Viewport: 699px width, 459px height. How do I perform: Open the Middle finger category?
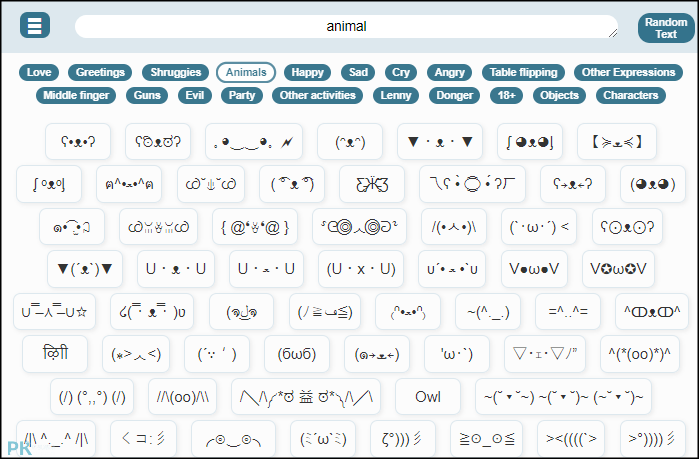(x=76, y=95)
